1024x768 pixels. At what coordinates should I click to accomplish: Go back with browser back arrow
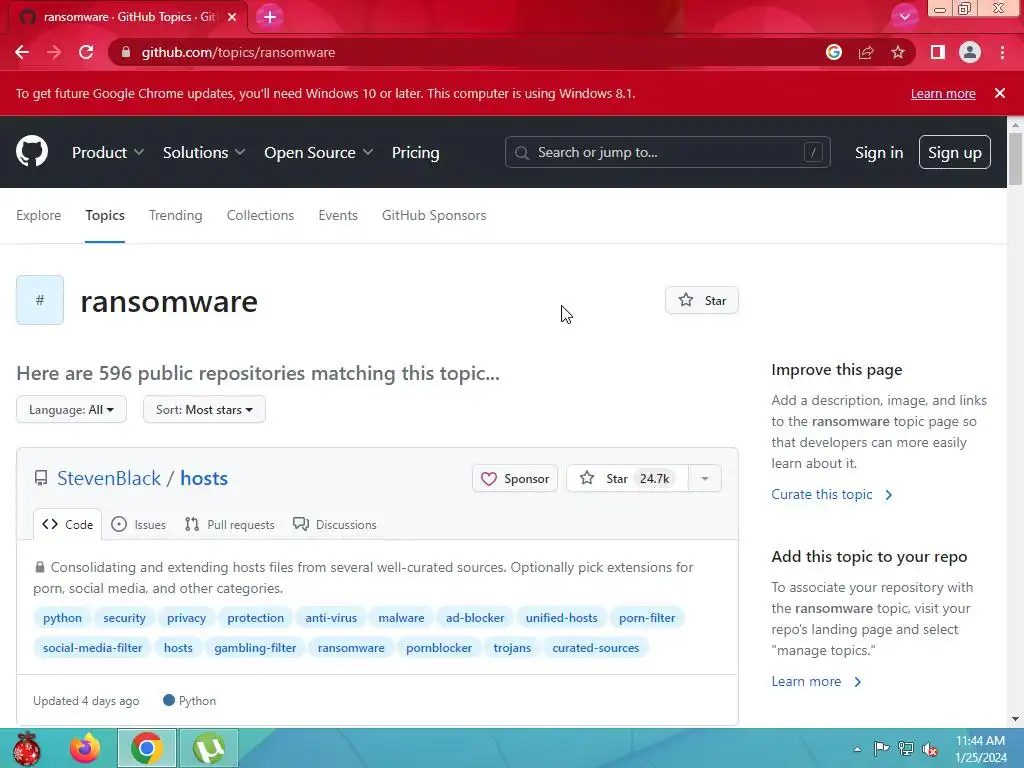pos(22,52)
